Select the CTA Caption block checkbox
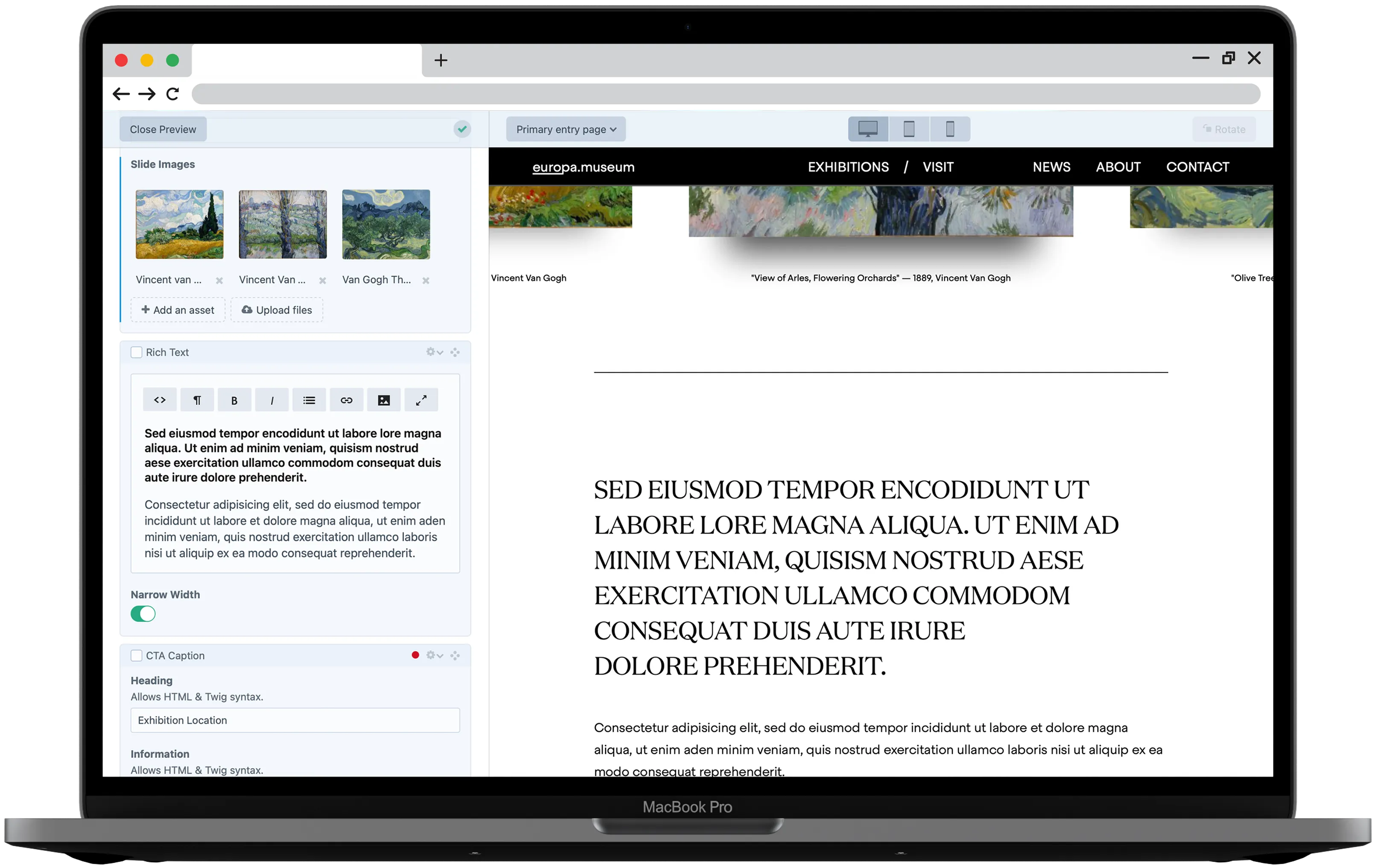1376x868 pixels. pos(137,655)
